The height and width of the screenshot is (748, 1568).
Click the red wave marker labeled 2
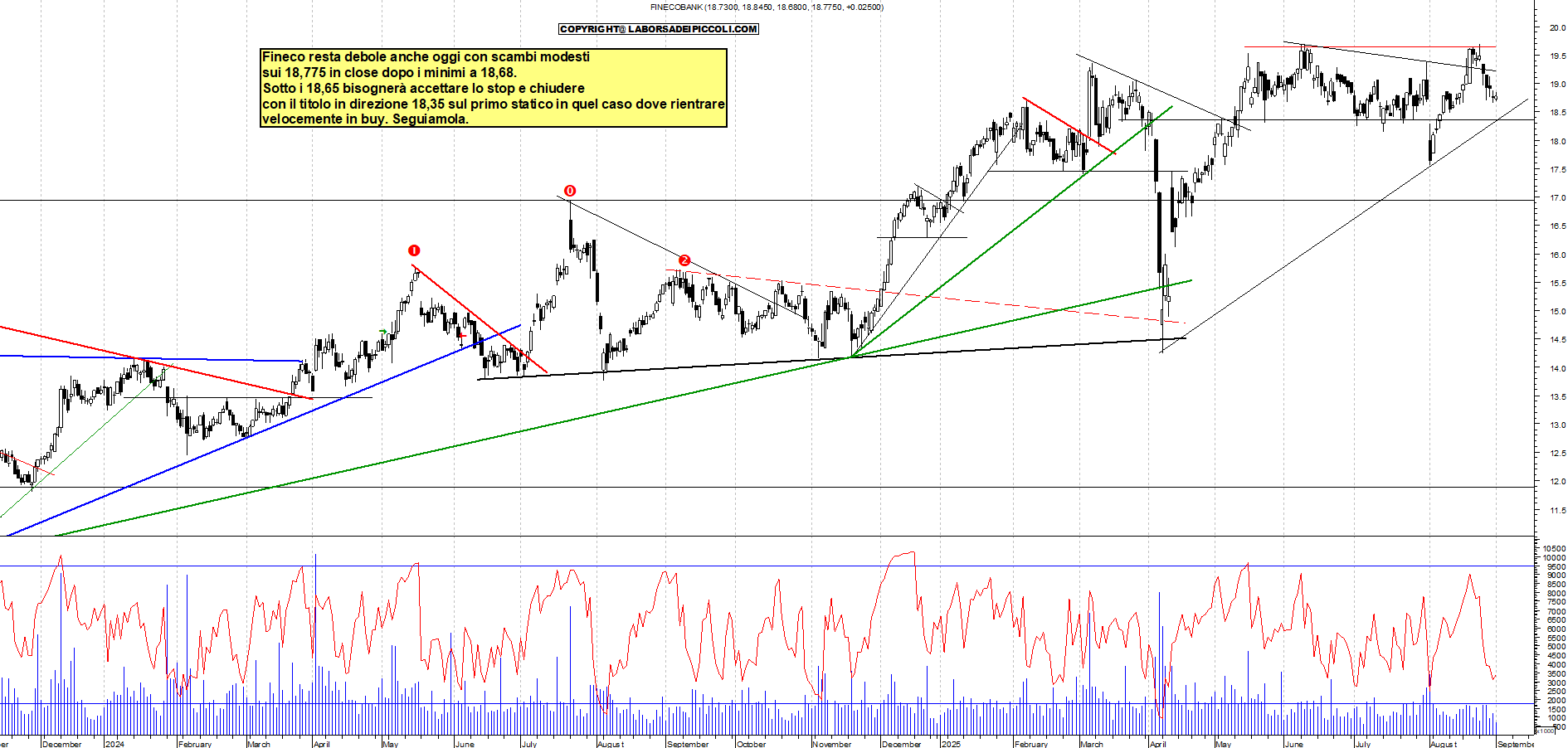click(x=684, y=260)
